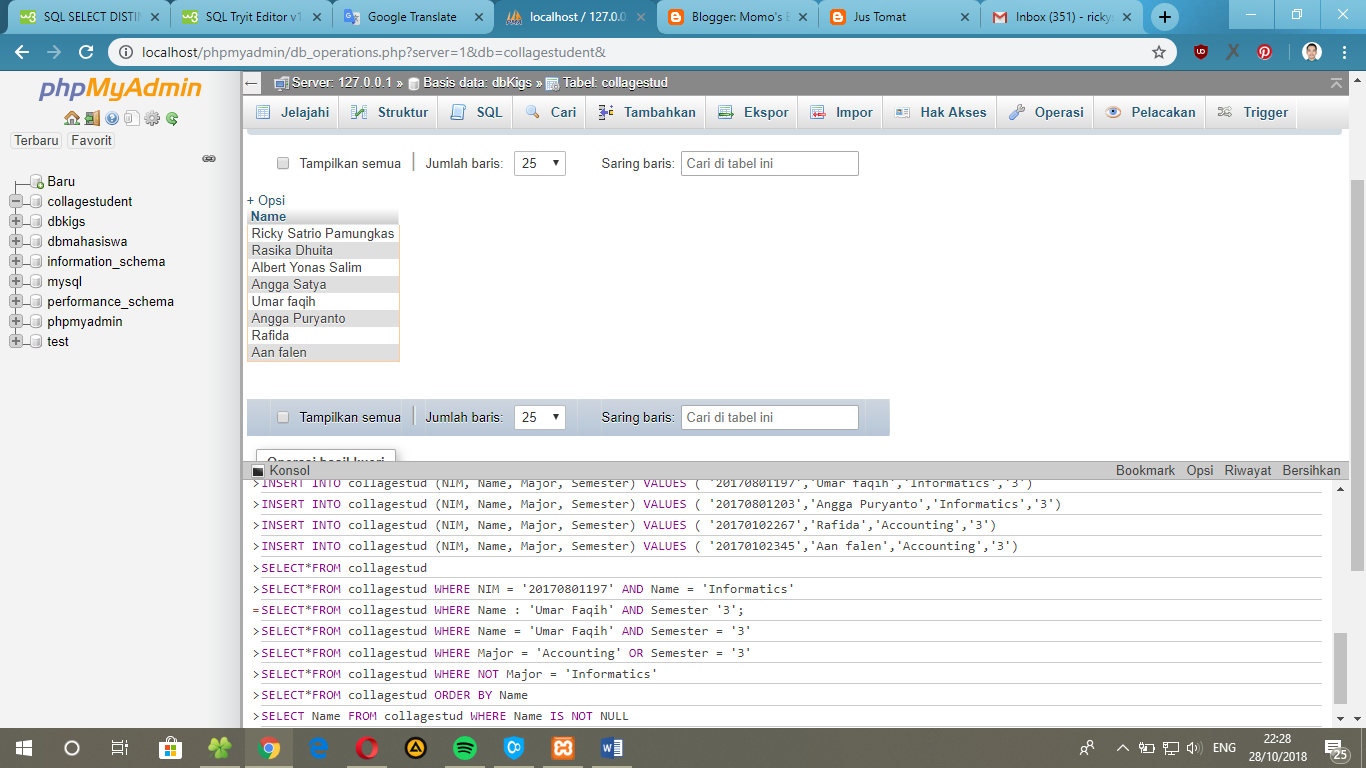Check the upper Tampilkan semua checkbox

point(283,163)
